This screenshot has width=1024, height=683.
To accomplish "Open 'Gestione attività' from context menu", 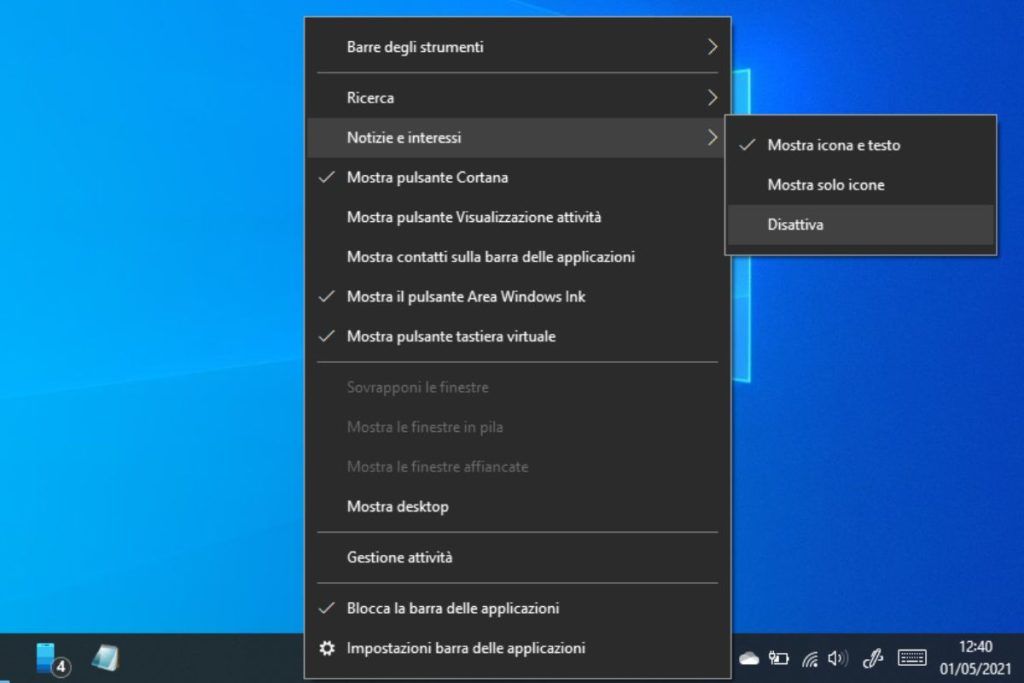I will point(399,557).
